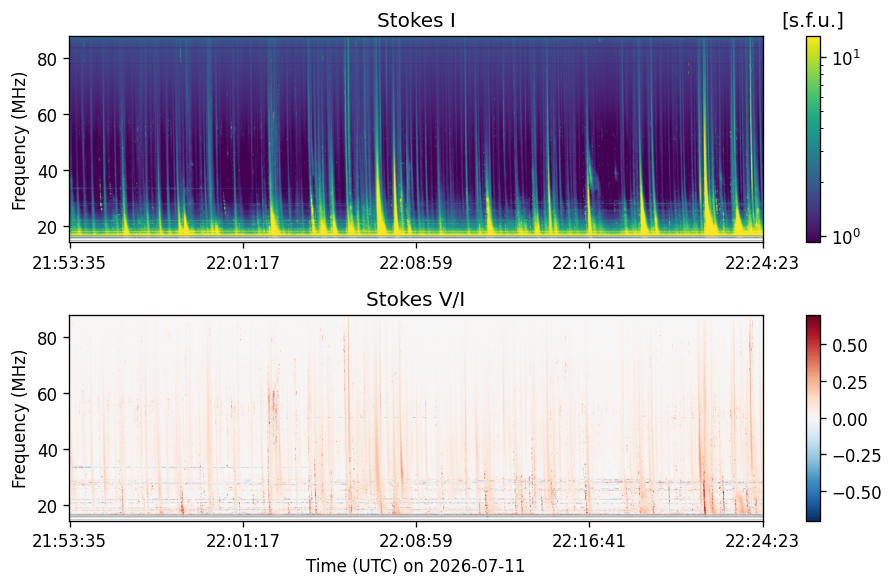894x587 pixels.
Task: Click the 10¹ tick on the intensity colorbar
Action: [x=846, y=57]
